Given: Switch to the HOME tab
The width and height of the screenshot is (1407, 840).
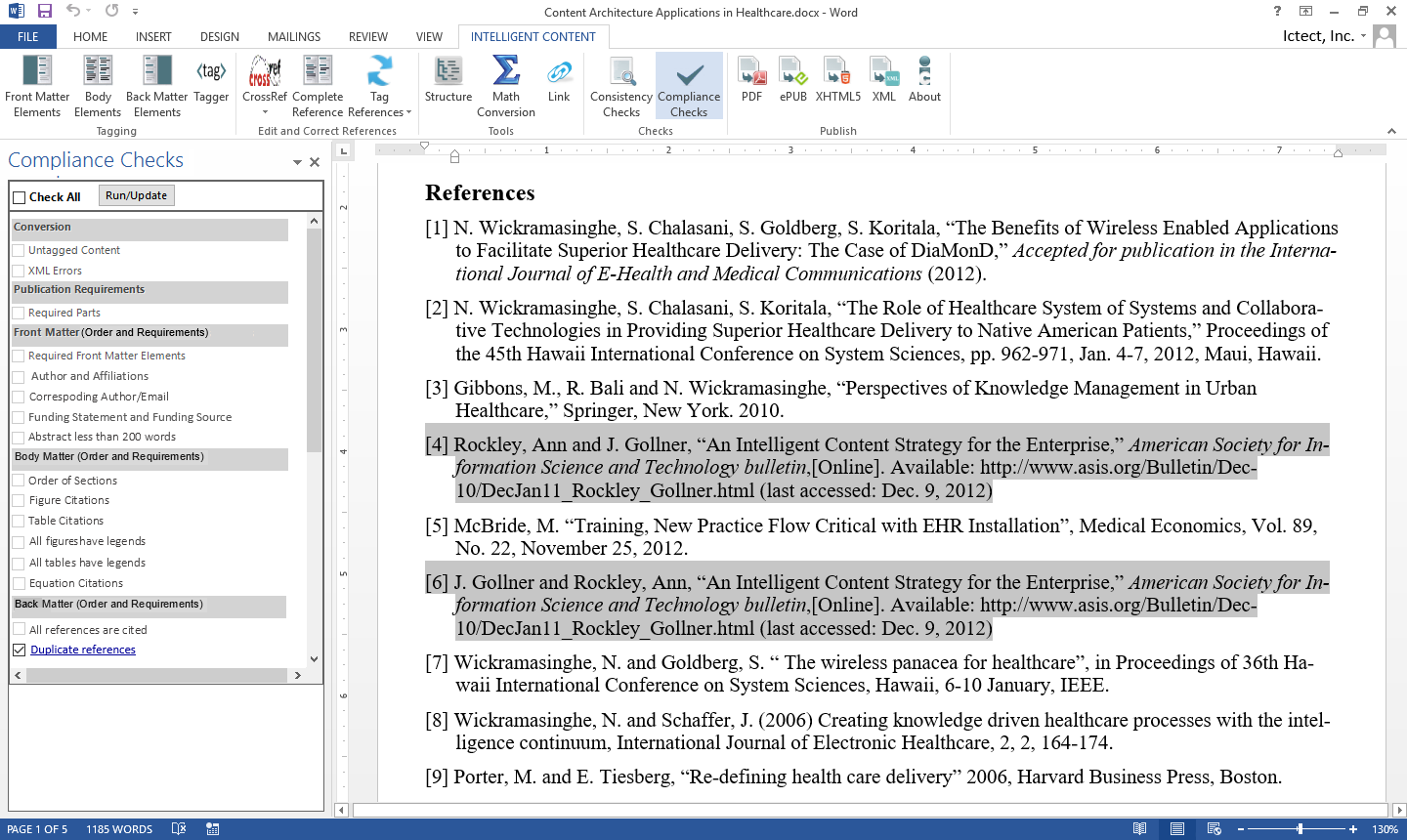Looking at the screenshot, I should 91,36.
